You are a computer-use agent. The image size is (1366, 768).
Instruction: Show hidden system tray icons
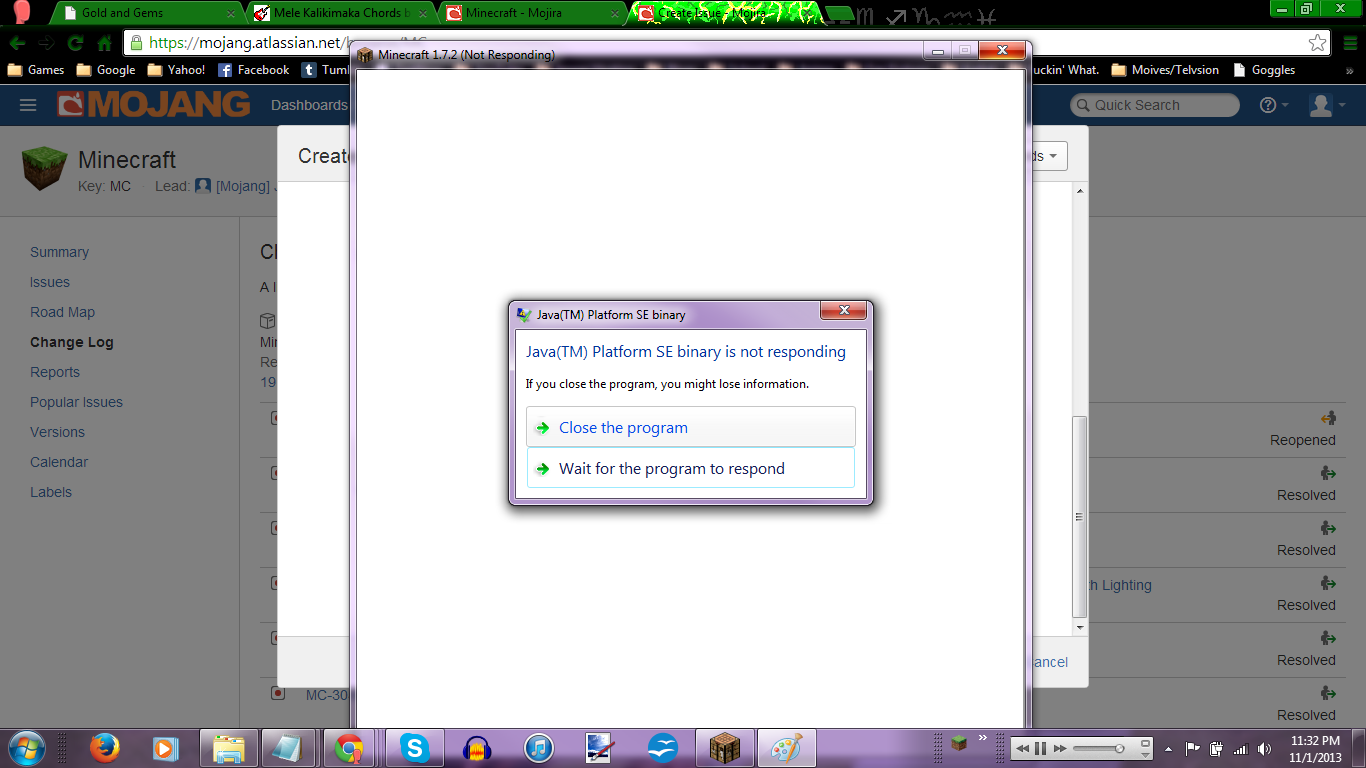pos(1169,748)
